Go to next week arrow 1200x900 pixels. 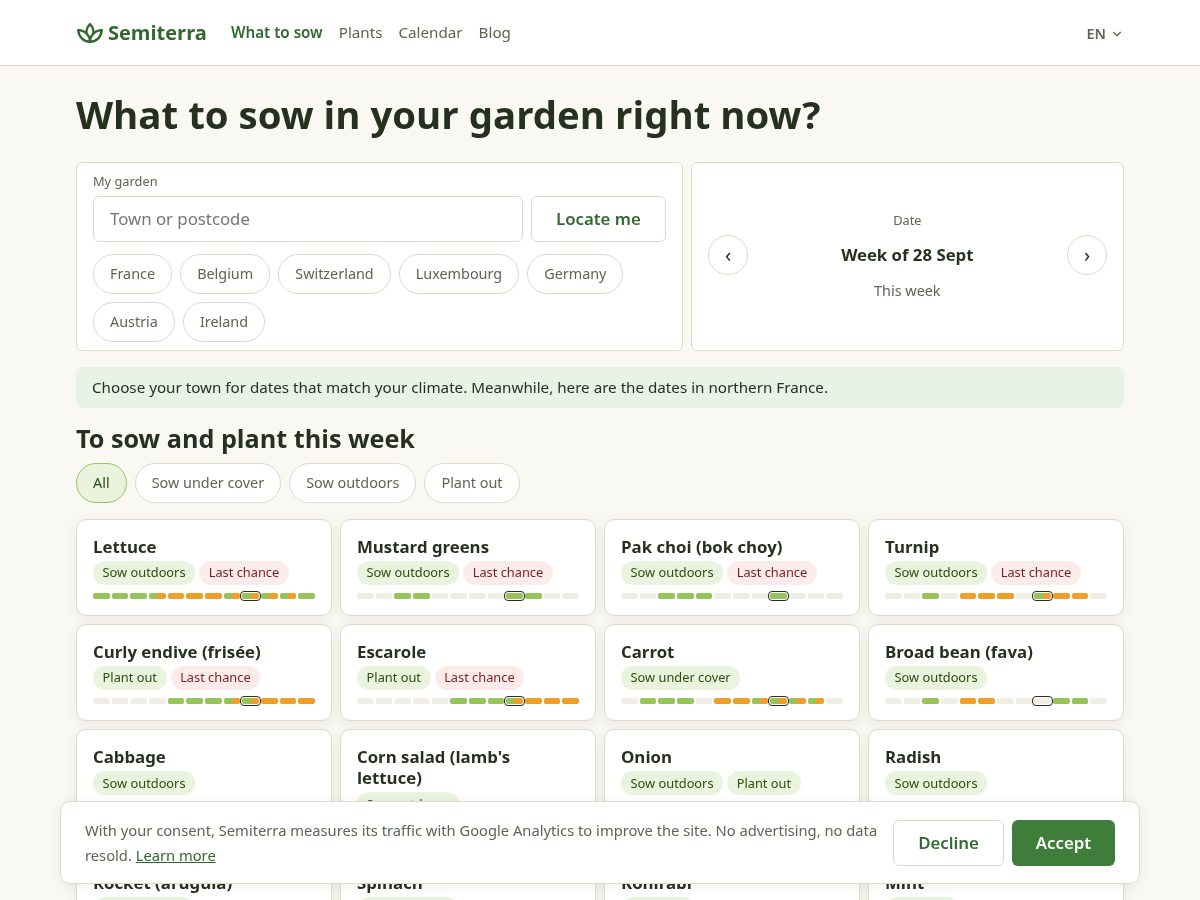1087,255
